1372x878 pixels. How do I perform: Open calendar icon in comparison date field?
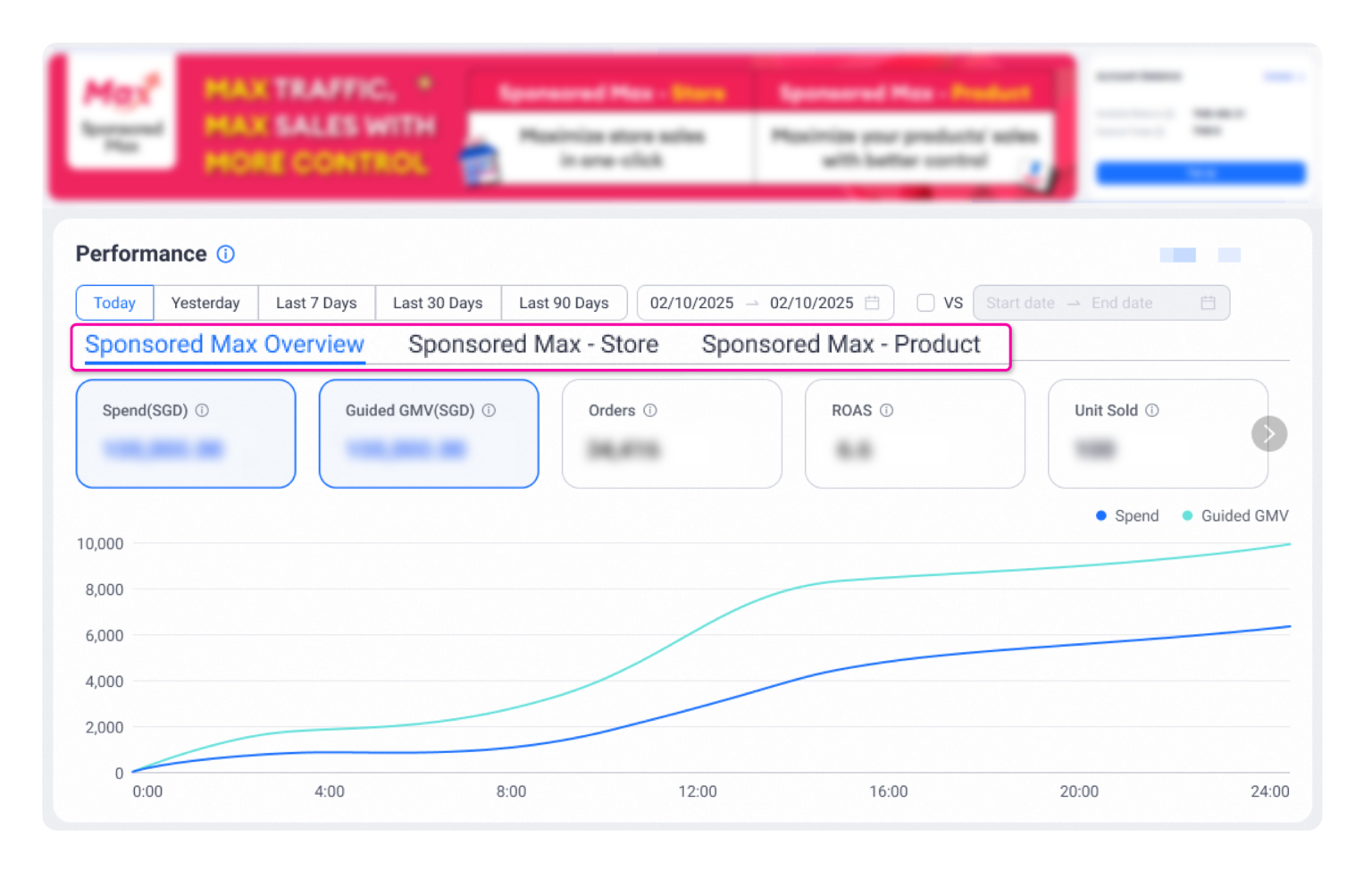[1208, 303]
